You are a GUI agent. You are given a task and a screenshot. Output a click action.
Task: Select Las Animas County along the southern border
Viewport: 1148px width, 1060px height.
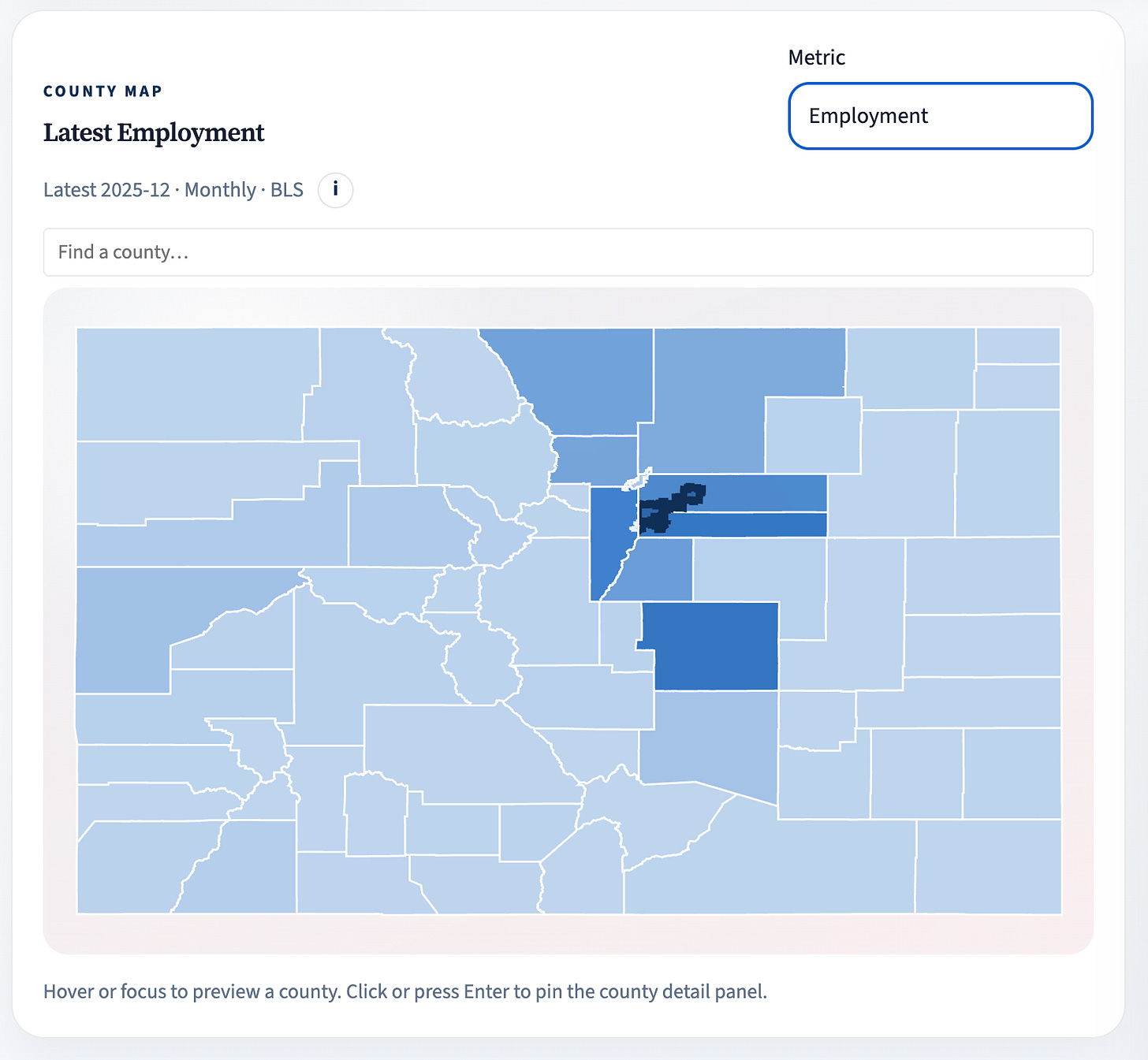(x=773, y=863)
